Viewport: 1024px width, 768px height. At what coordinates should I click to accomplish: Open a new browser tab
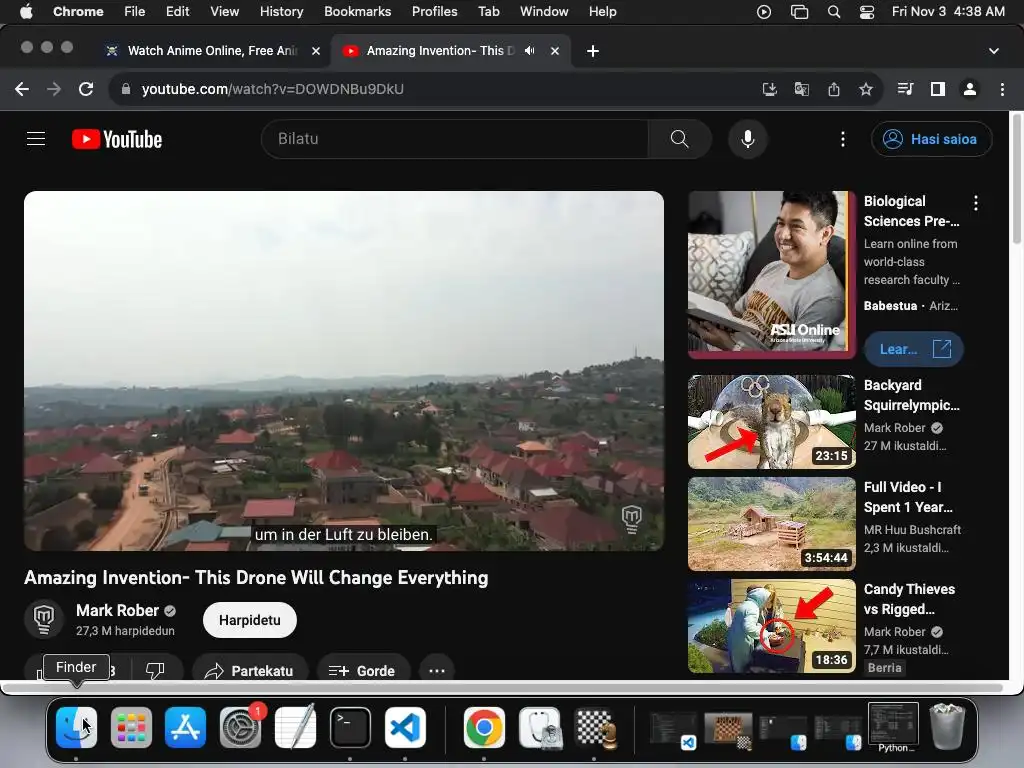[x=592, y=51]
